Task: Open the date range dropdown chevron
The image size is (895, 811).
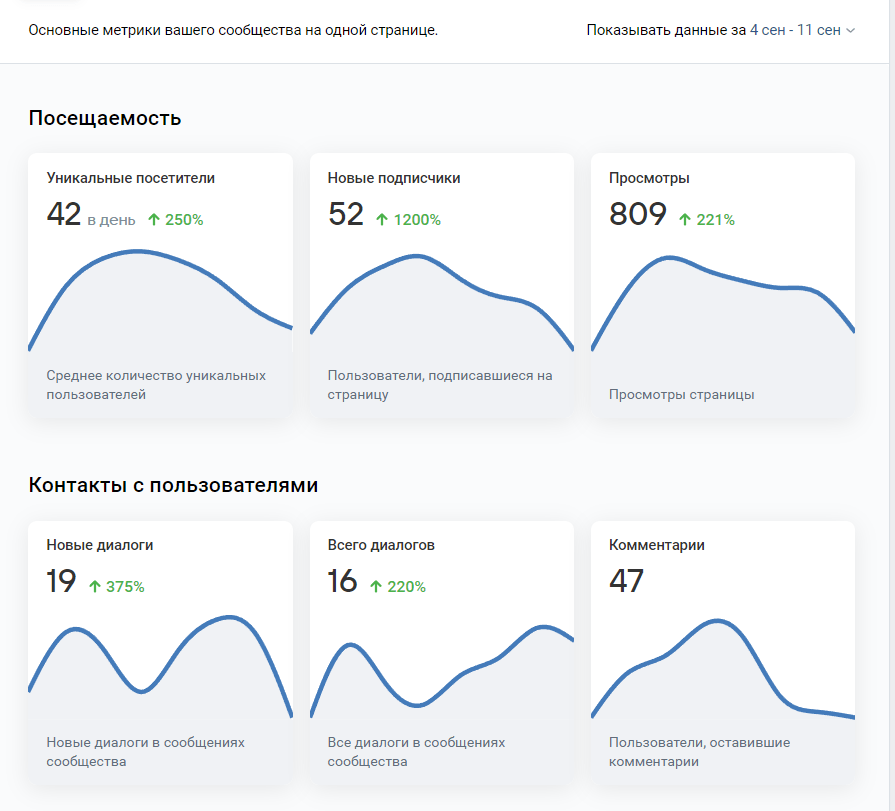Action: (850, 31)
